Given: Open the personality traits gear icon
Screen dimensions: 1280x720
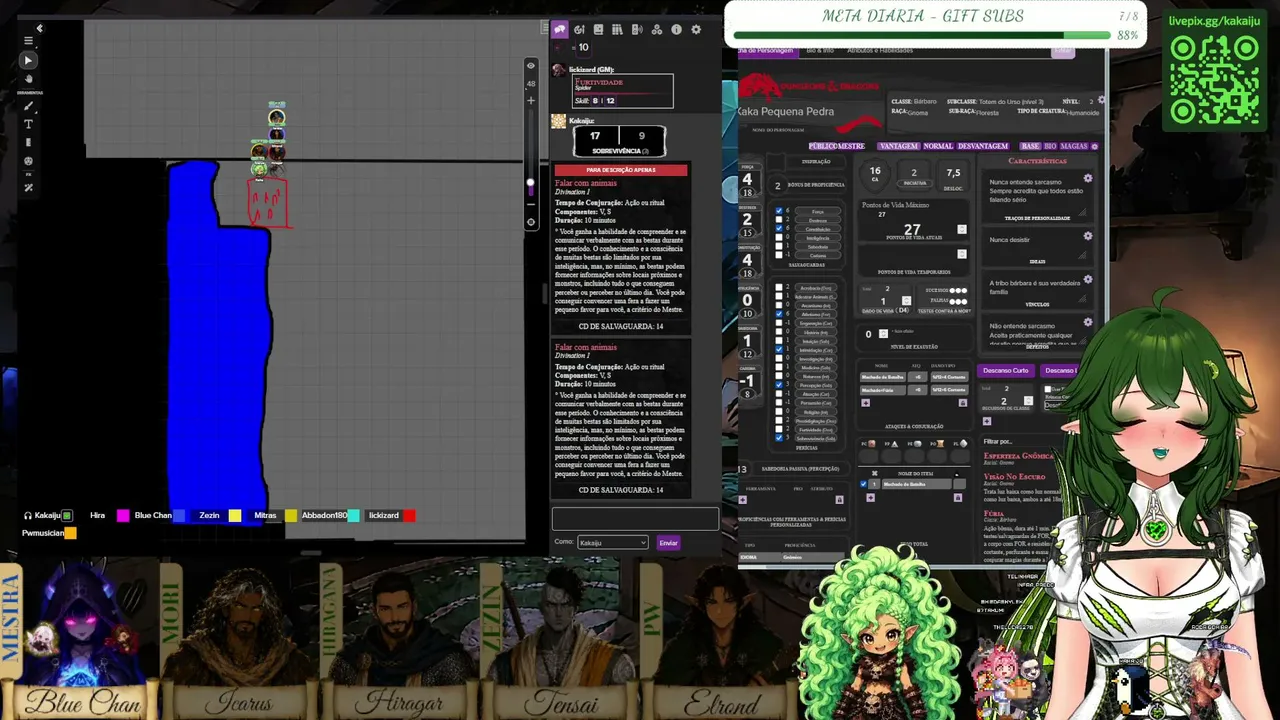Looking at the screenshot, I should point(1088,179).
